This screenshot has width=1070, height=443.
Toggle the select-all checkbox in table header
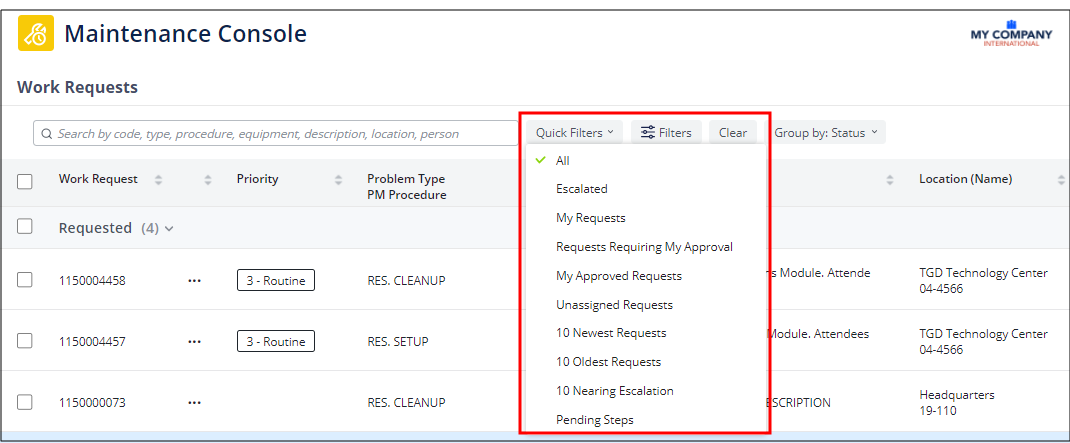25,181
